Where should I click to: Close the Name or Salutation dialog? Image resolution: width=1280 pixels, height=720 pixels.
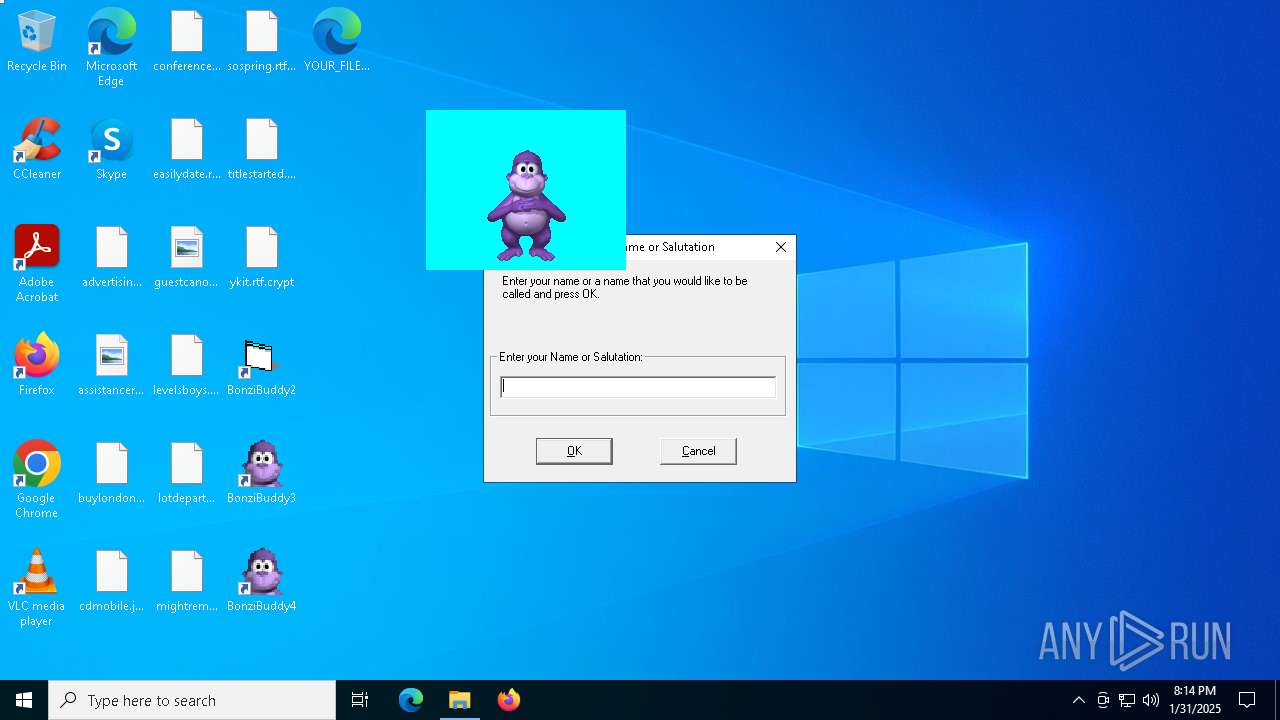(781, 247)
